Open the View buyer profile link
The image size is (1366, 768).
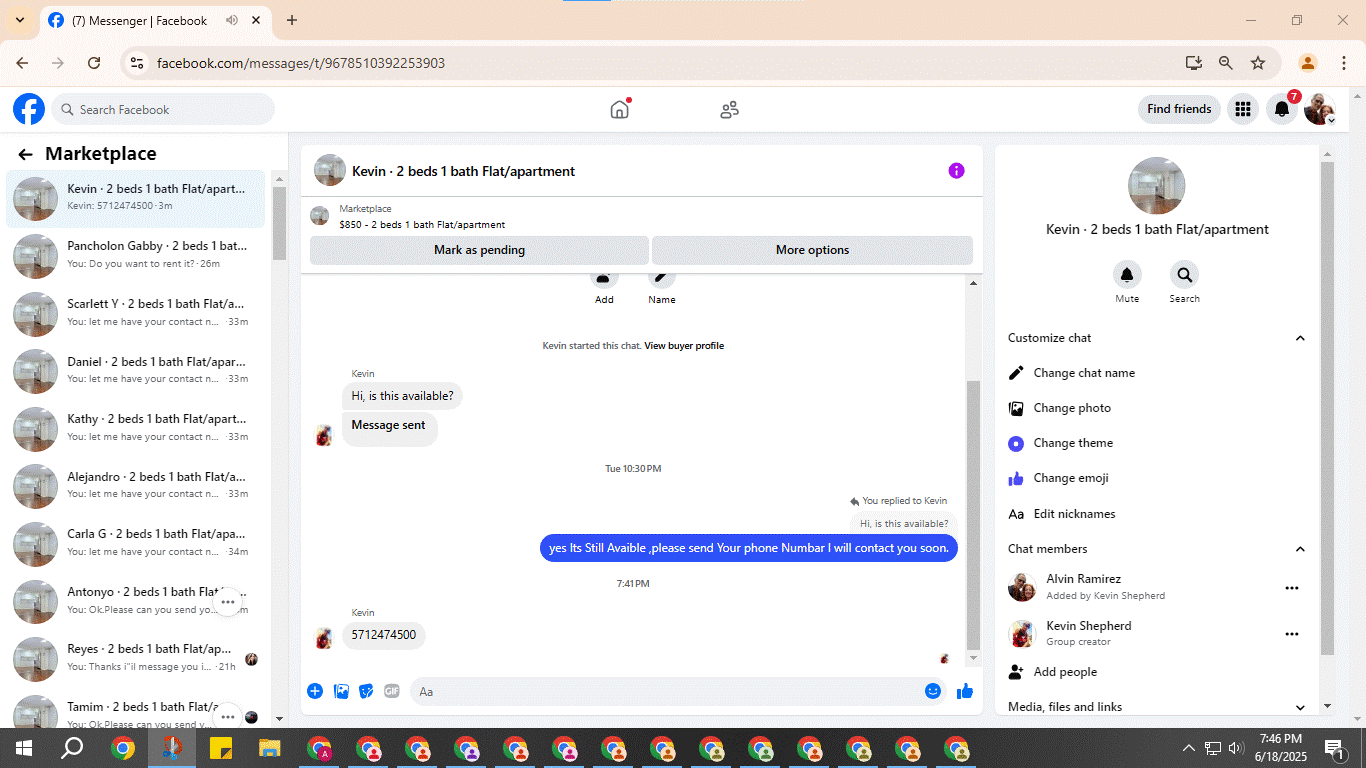[684, 346]
